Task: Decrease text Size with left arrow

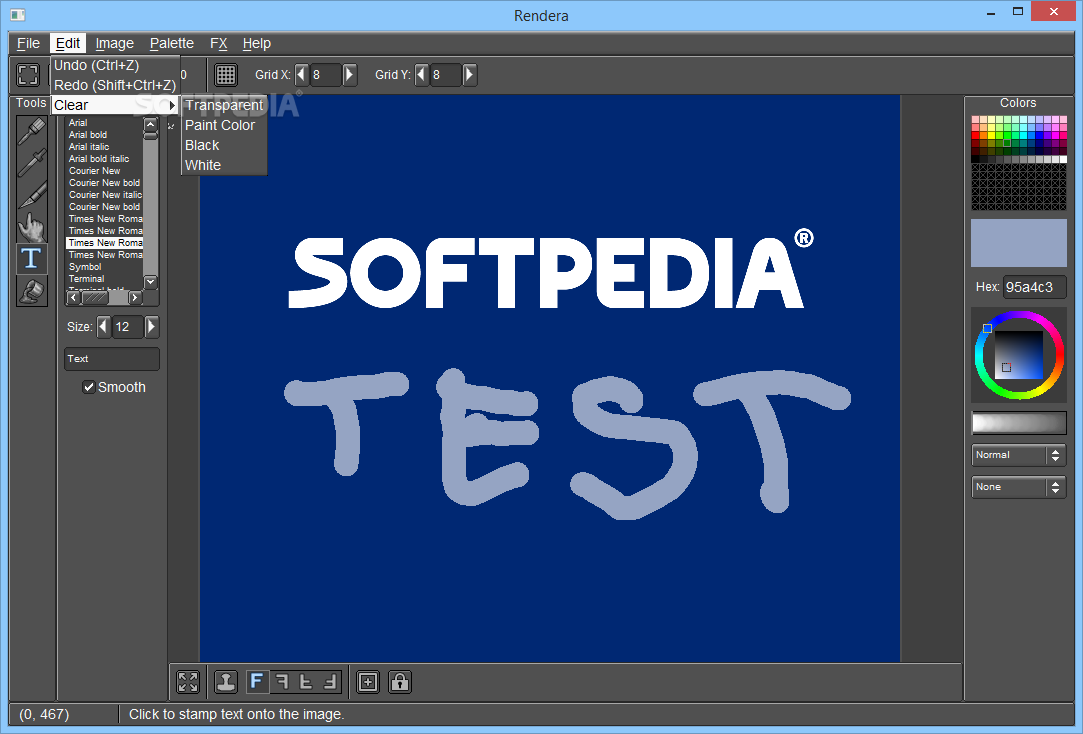Action: coord(104,327)
